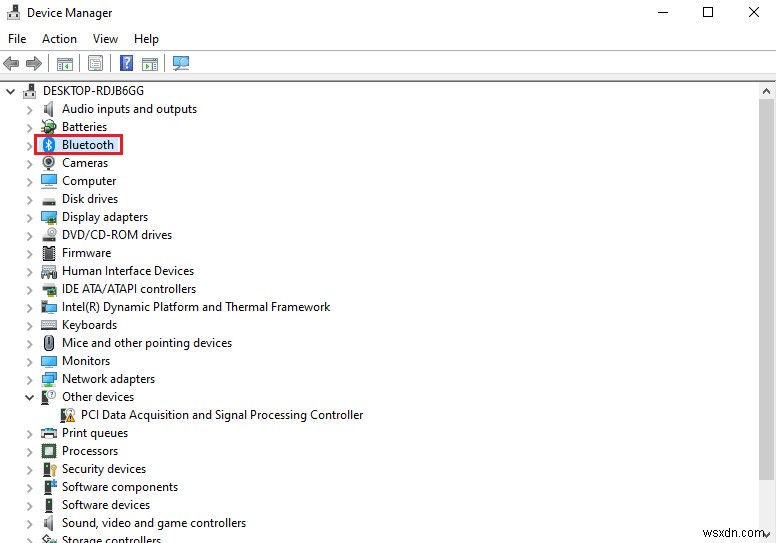The image size is (776, 543).
Task: Click the Properties sheet toolbar icon
Action: (95, 63)
